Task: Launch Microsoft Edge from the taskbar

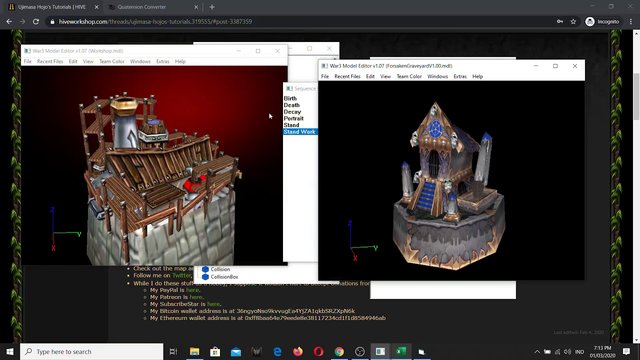Action: coord(277,351)
